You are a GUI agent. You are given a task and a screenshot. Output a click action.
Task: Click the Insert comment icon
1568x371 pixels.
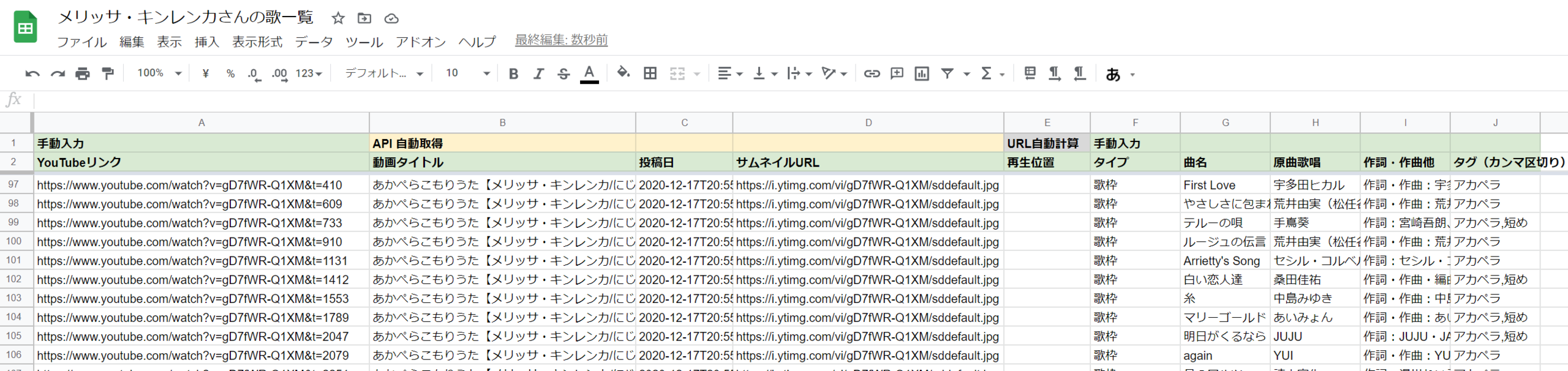click(897, 73)
